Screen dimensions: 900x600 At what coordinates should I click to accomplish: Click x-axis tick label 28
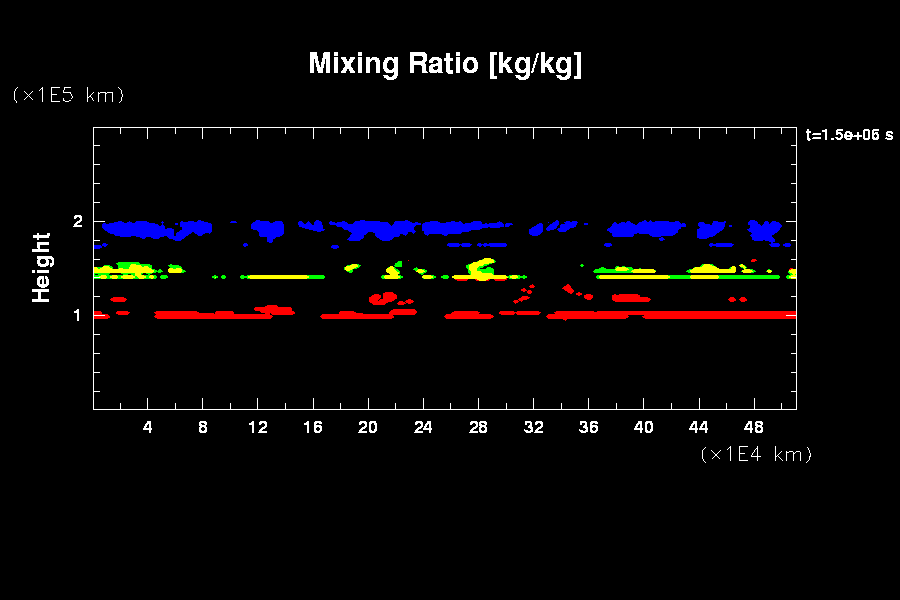[478, 427]
